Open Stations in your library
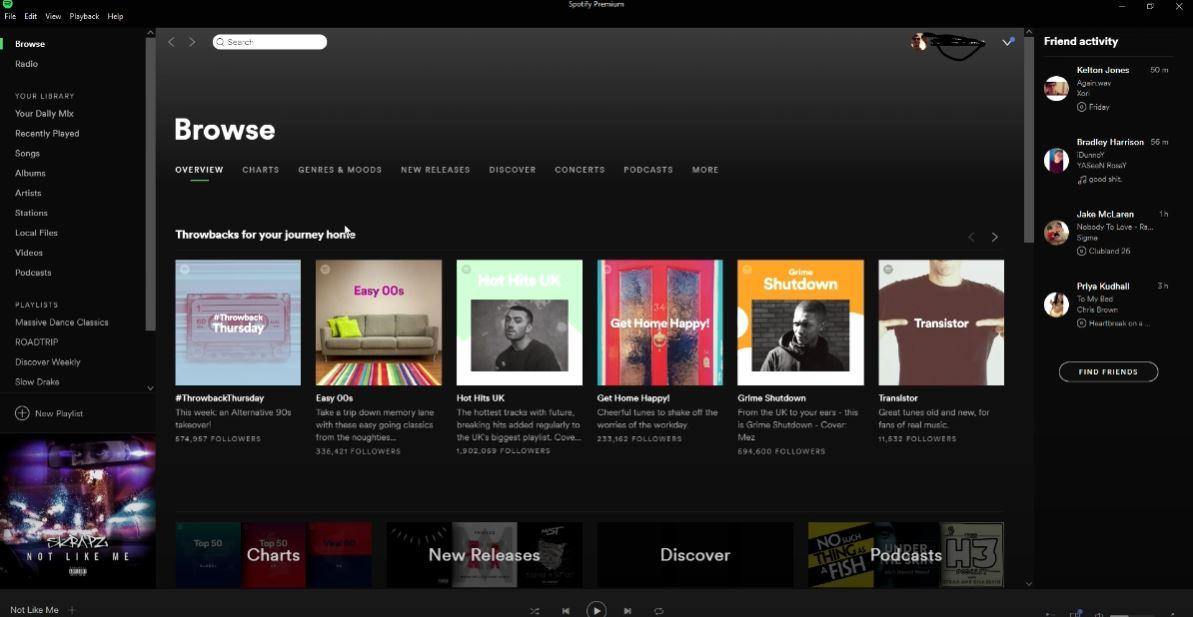 tap(31, 213)
